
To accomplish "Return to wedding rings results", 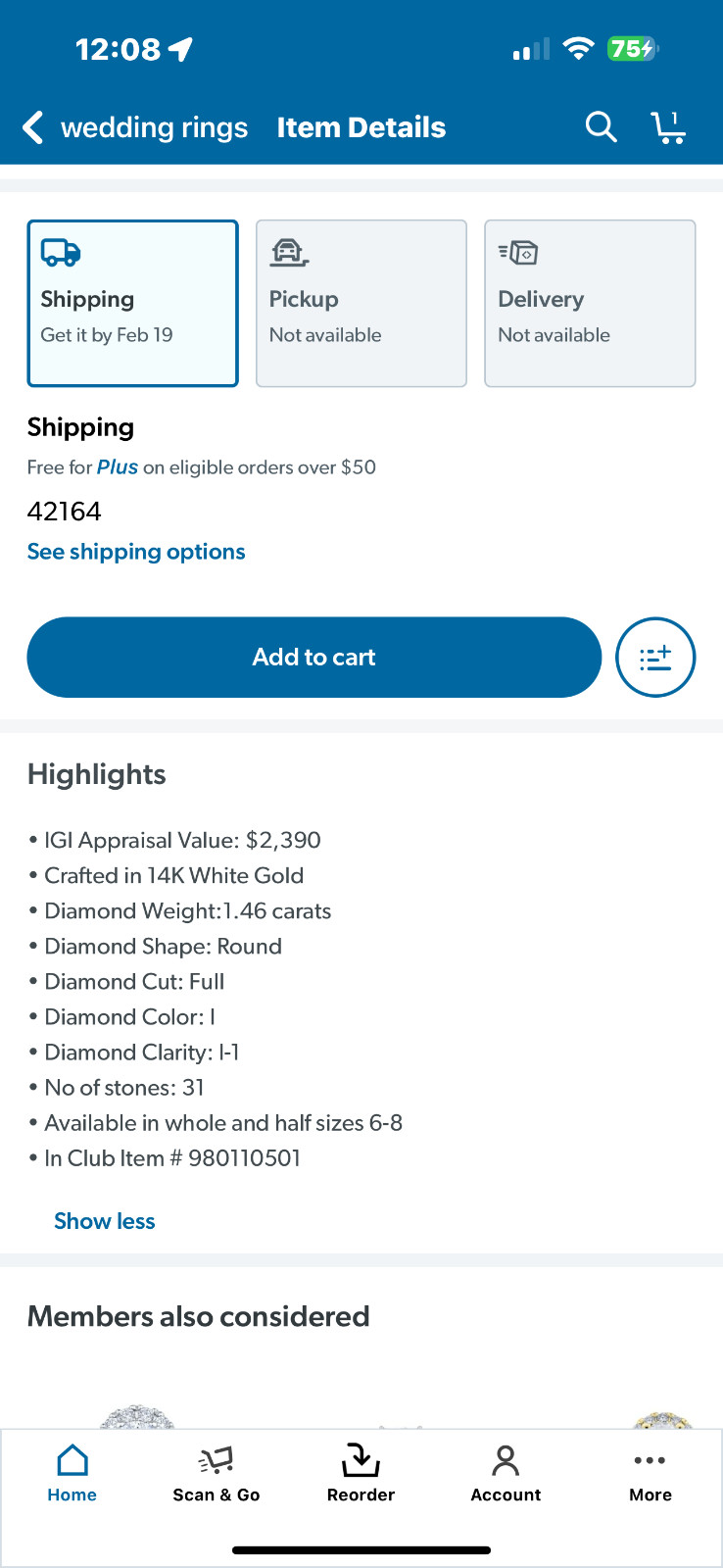I will pyautogui.click(x=153, y=126).
